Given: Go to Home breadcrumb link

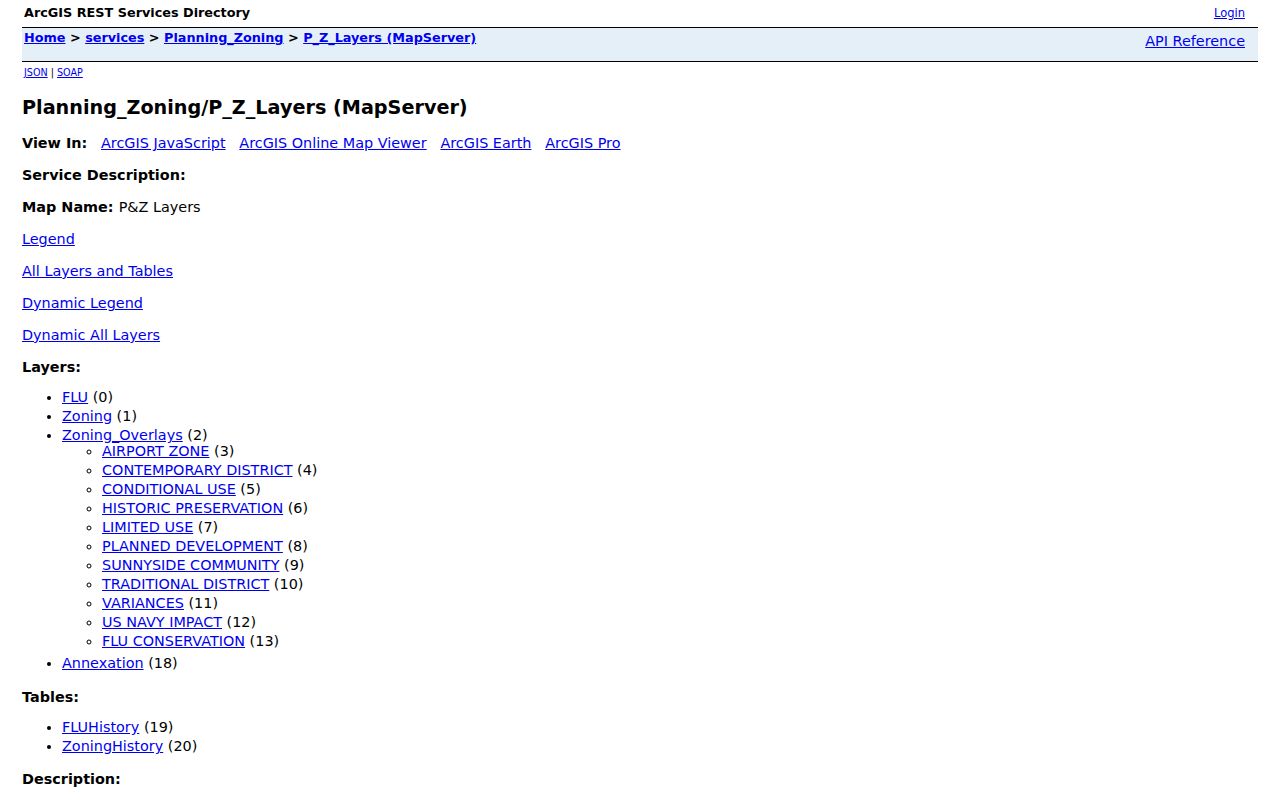Looking at the screenshot, I should (x=45, y=38).
